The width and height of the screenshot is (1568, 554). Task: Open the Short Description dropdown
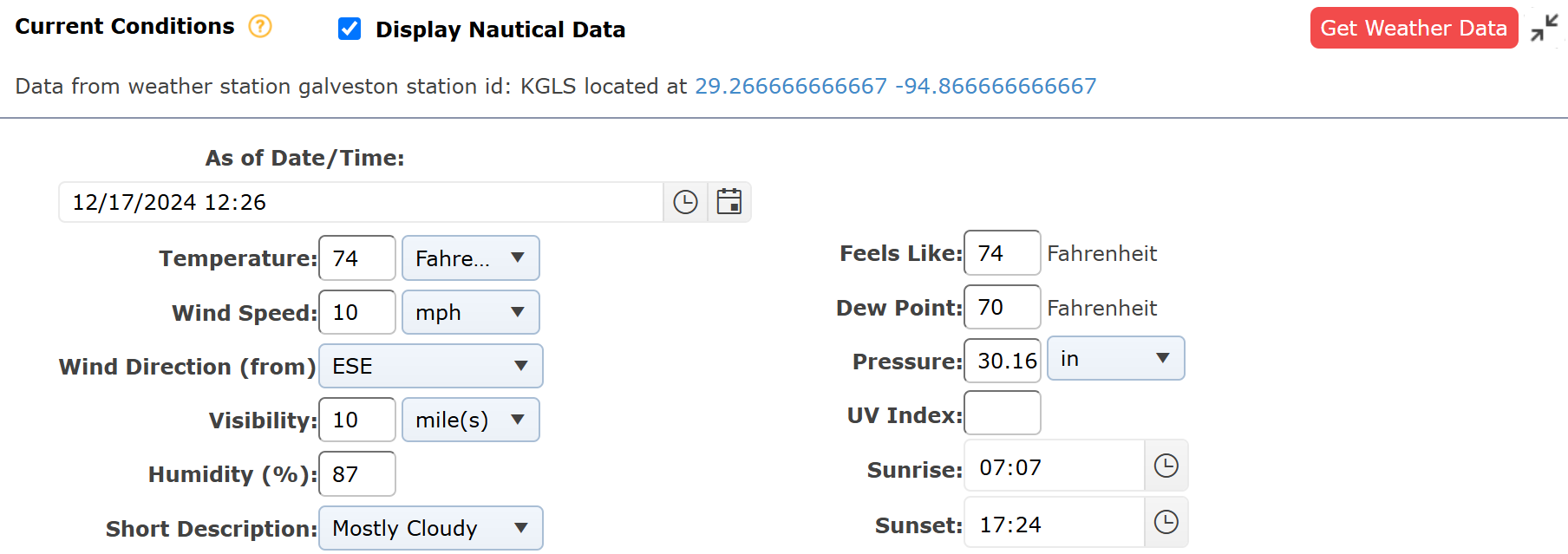(x=431, y=527)
